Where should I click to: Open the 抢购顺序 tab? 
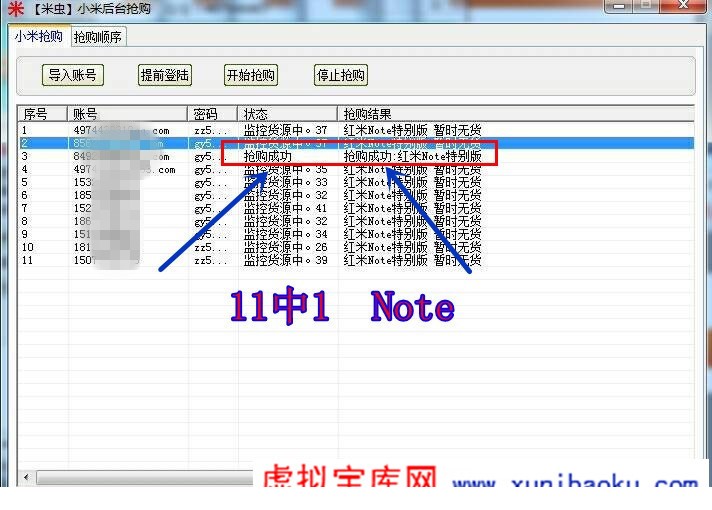tap(98, 37)
